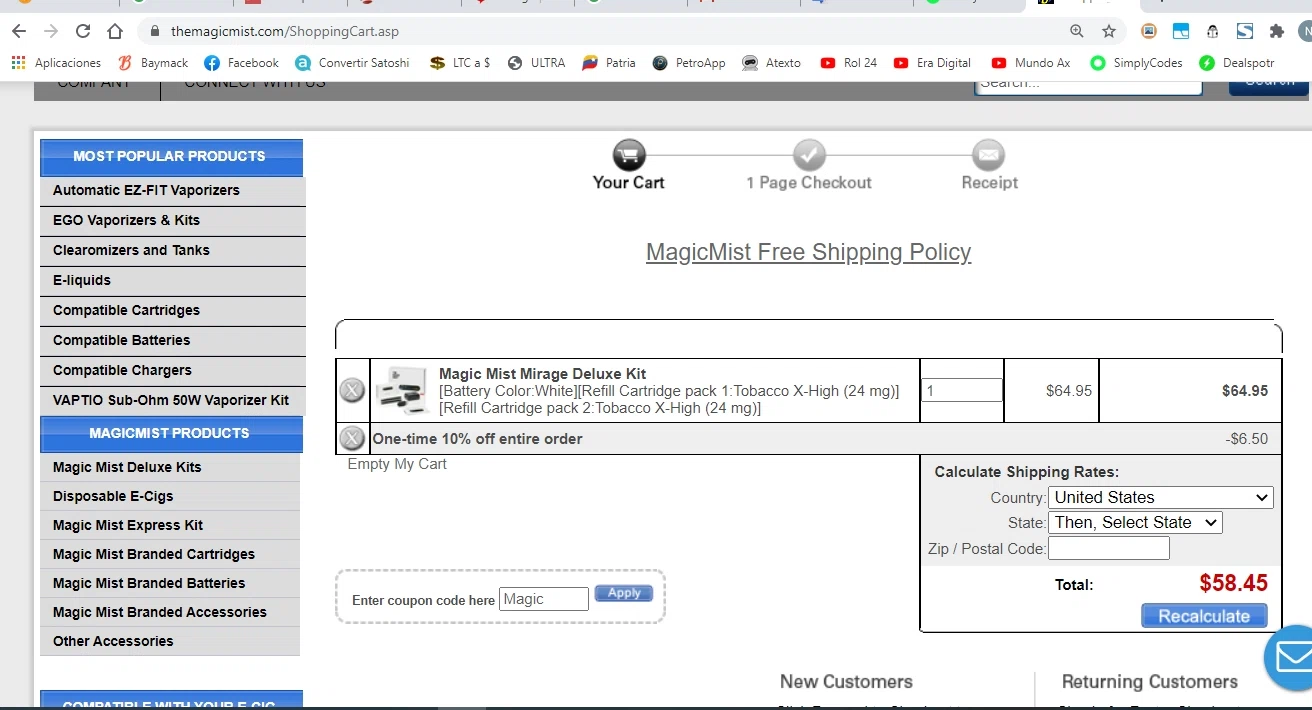
Task: Edit the item quantity field
Action: [x=961, y=390]
